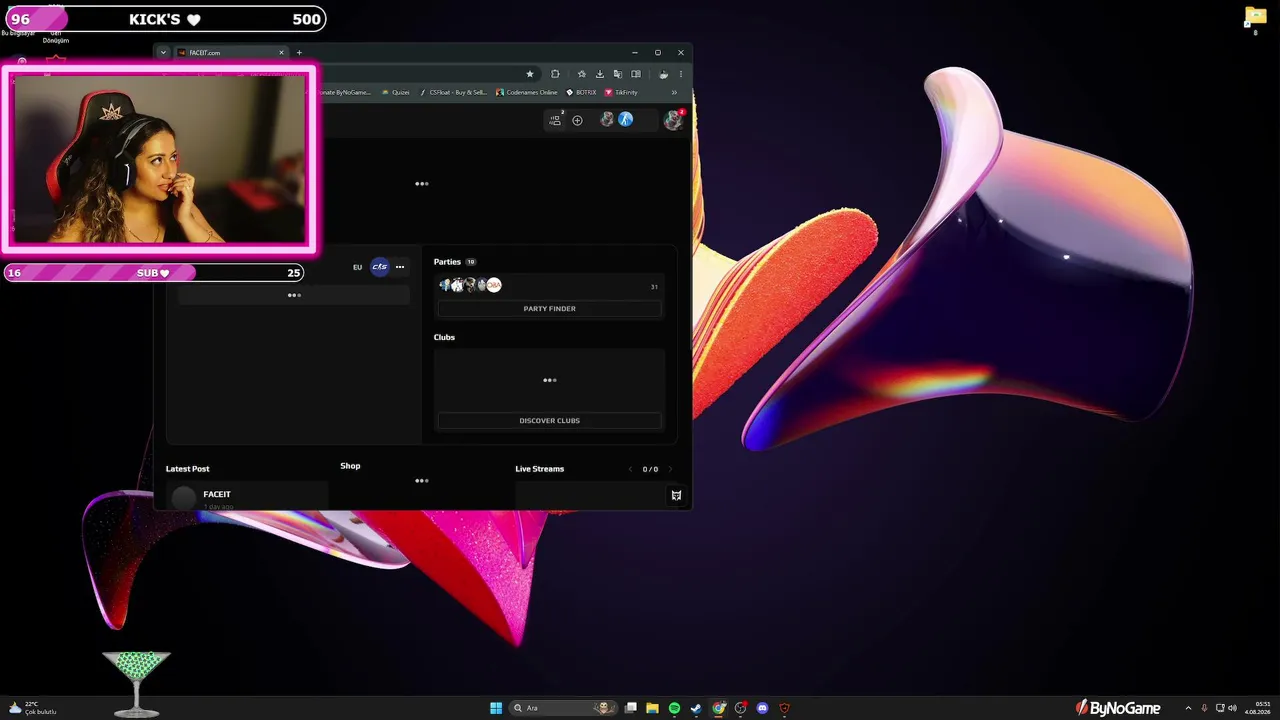The image size is (1280, 720).
Task: Click the DISCOVER CLUBS button
Action: pos(549,421)
